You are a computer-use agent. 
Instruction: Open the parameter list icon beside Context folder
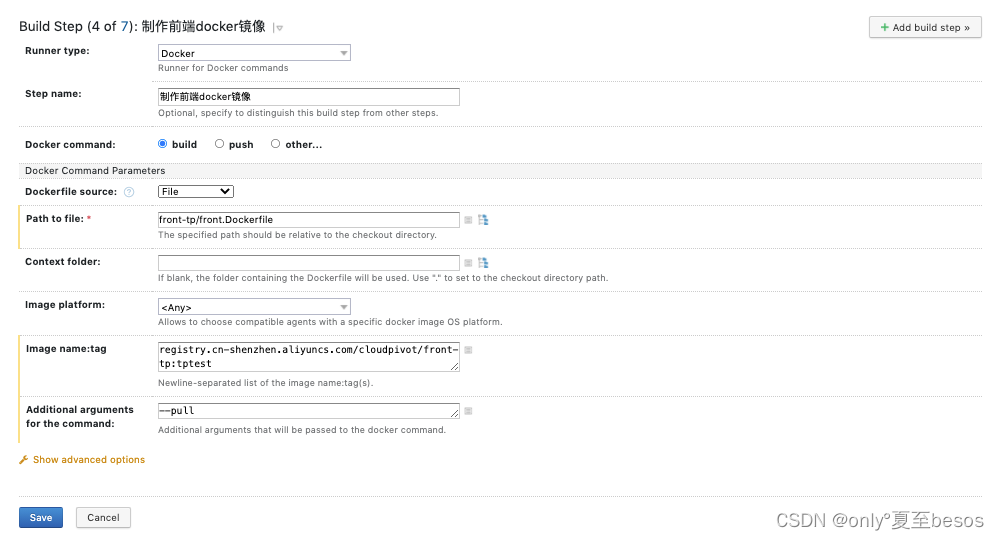(x=468, y=262)
